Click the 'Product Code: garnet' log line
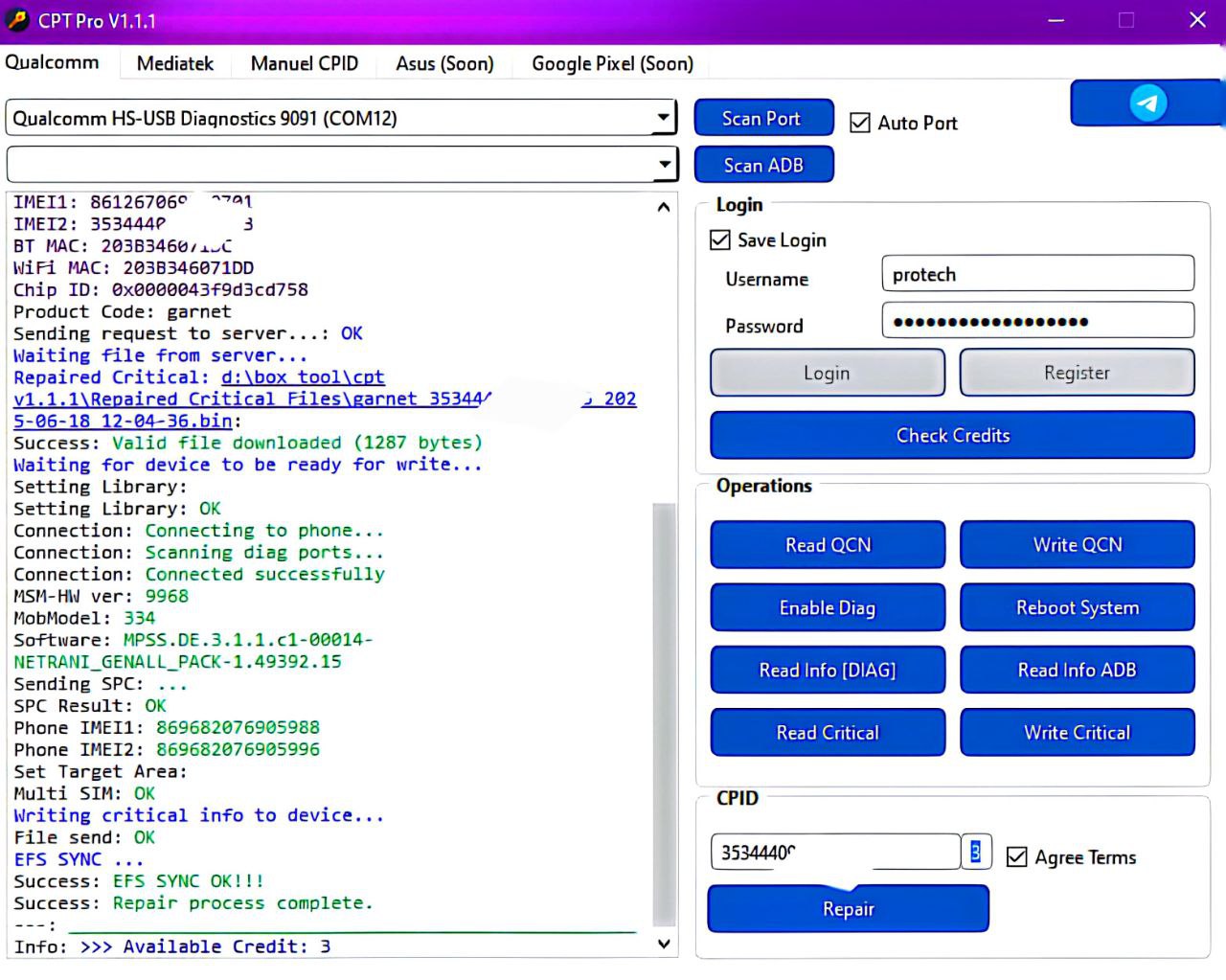 pyautogui.click(x=123, y=311)
